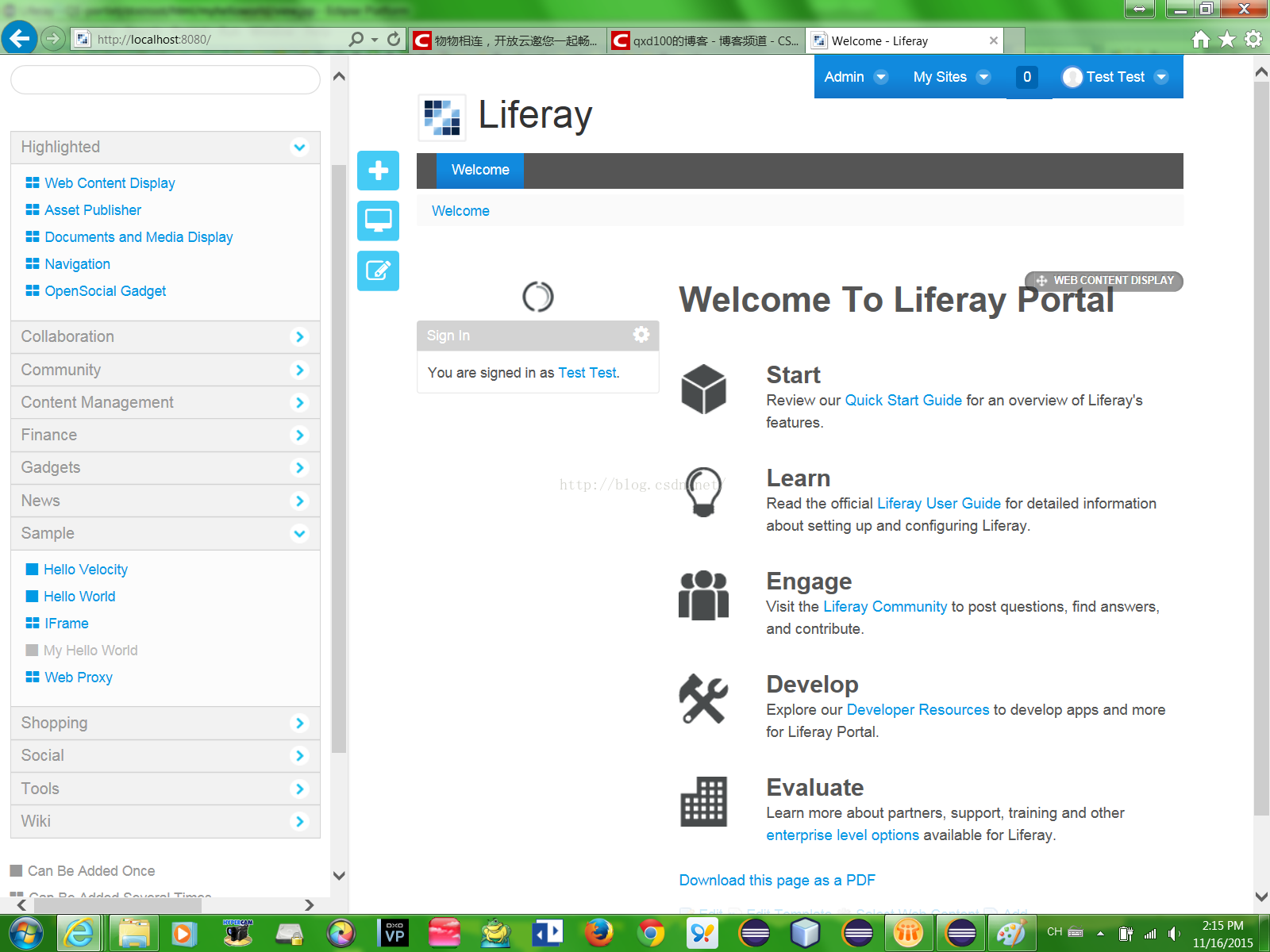Expand the News category

pyautogui.click(x=299, y=501)
